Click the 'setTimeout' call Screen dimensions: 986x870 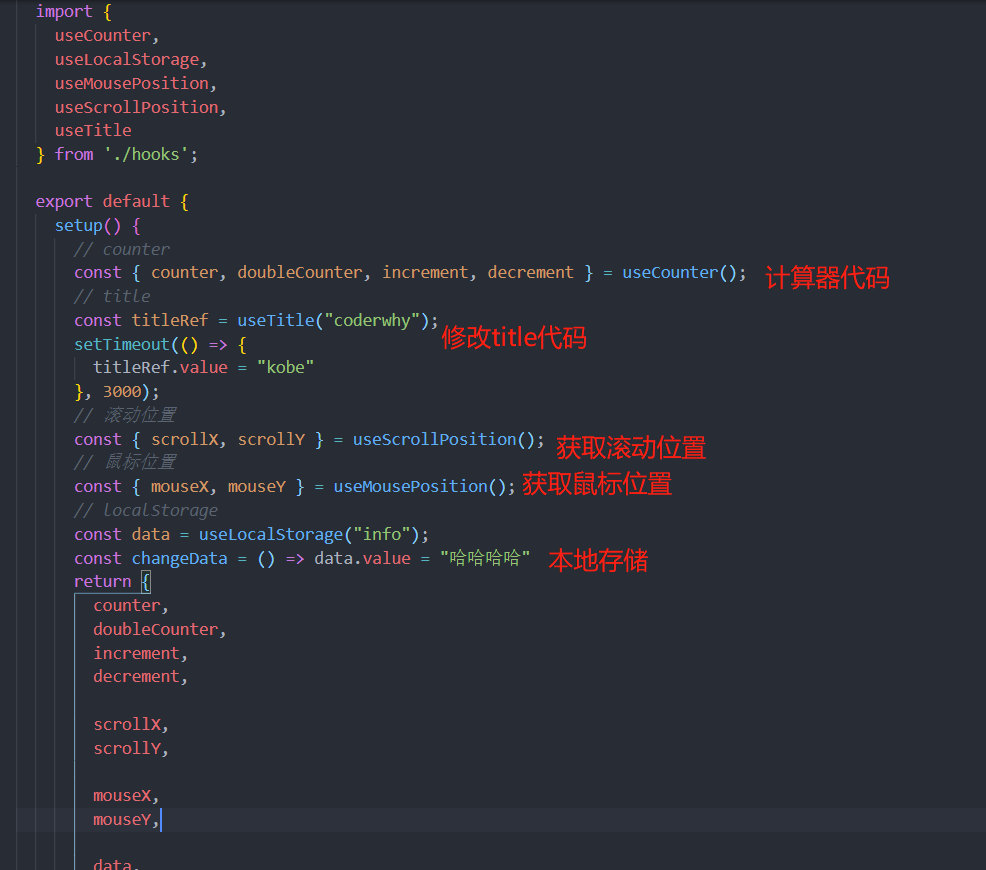[x=122, y=344]
